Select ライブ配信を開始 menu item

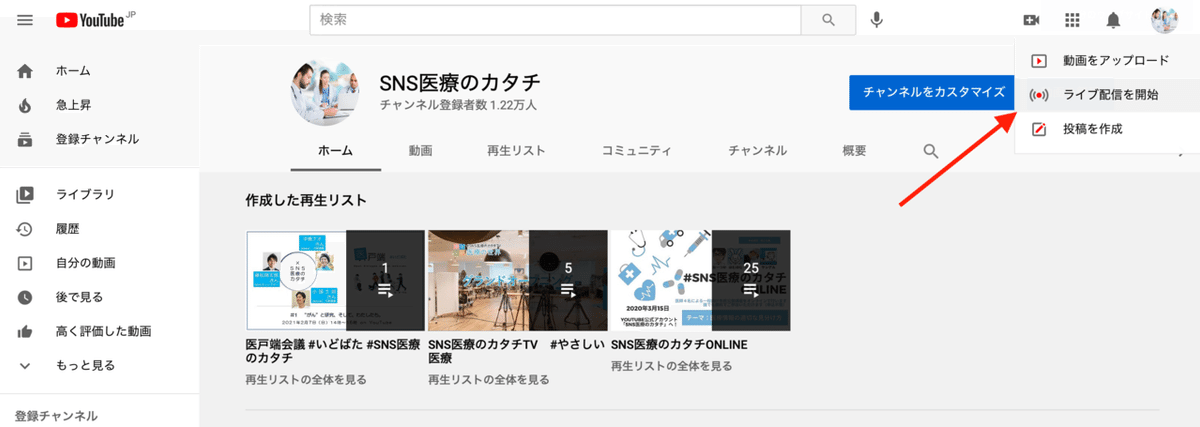[1107, 95]
